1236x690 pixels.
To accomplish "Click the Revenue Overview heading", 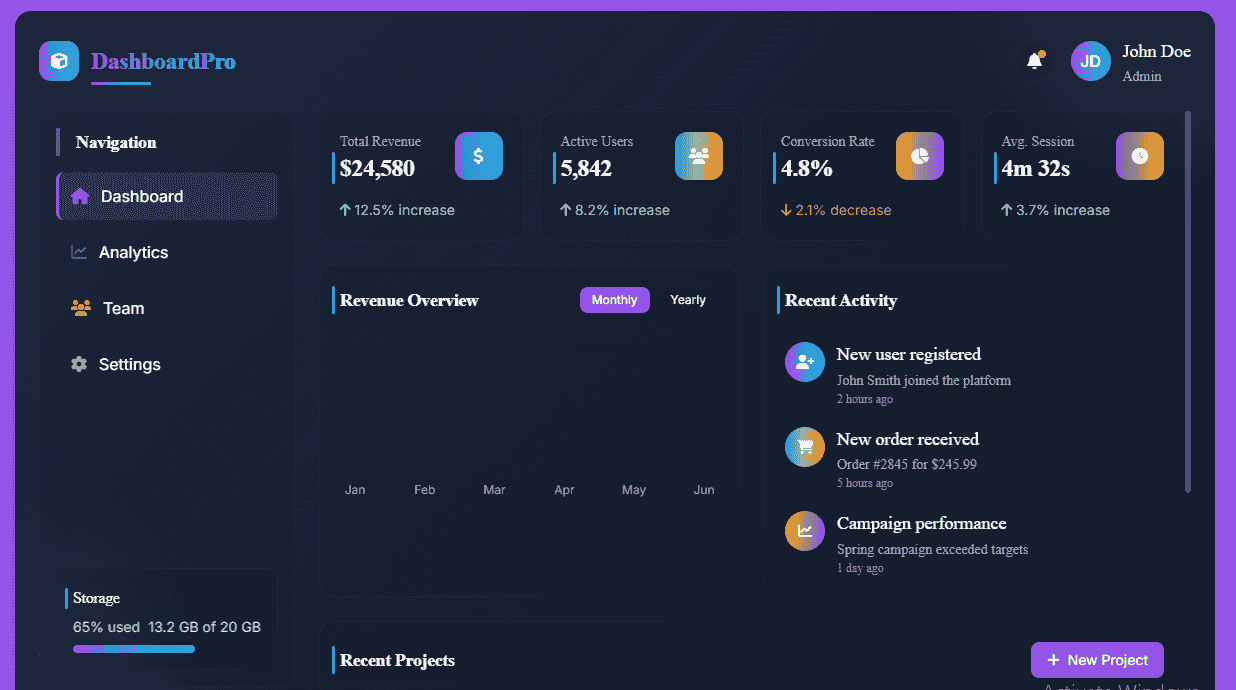I will coord(409,300).
